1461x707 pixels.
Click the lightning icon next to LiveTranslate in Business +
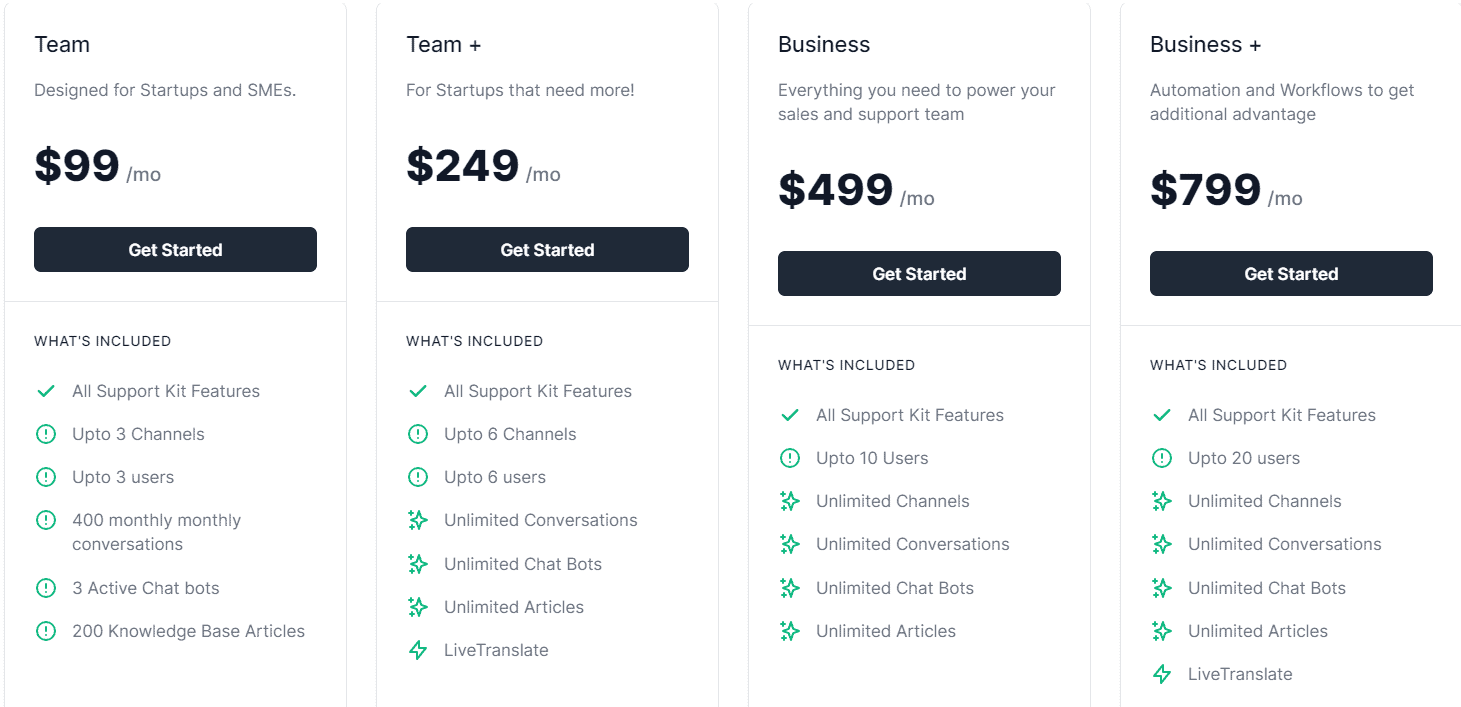coord(1162,674)
